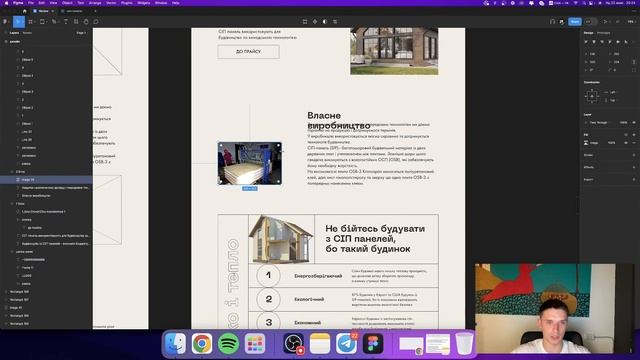
Task: Open Page 1 pages dropdown
Action: 81,33
